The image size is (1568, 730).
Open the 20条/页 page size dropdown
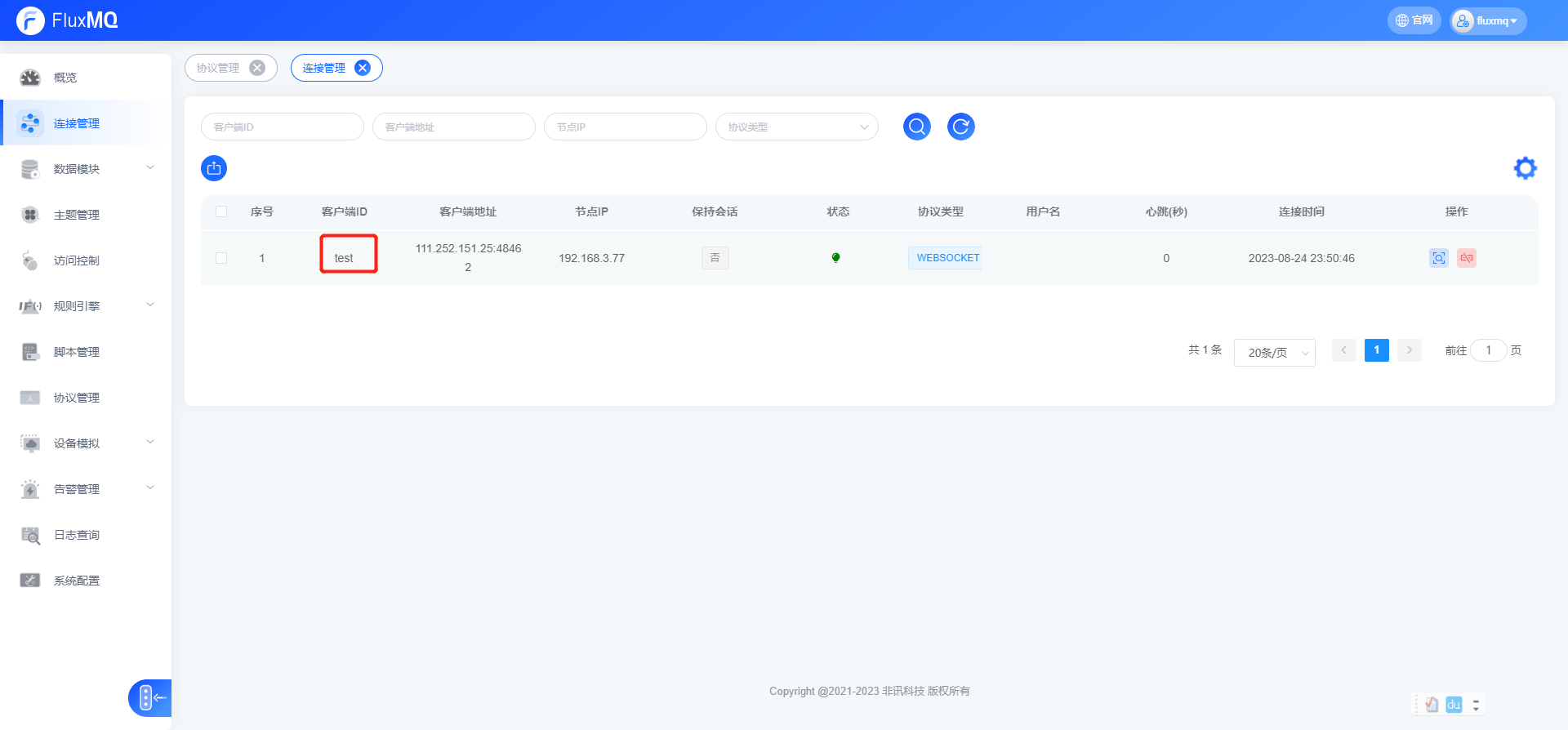pos(1274,353)
